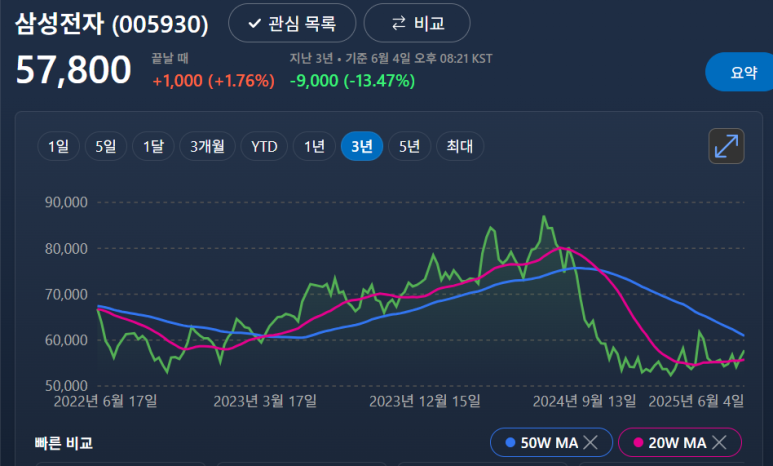773x466 pixels.
Task: Select the 5일 time range
Action: [x=105, y=146]
